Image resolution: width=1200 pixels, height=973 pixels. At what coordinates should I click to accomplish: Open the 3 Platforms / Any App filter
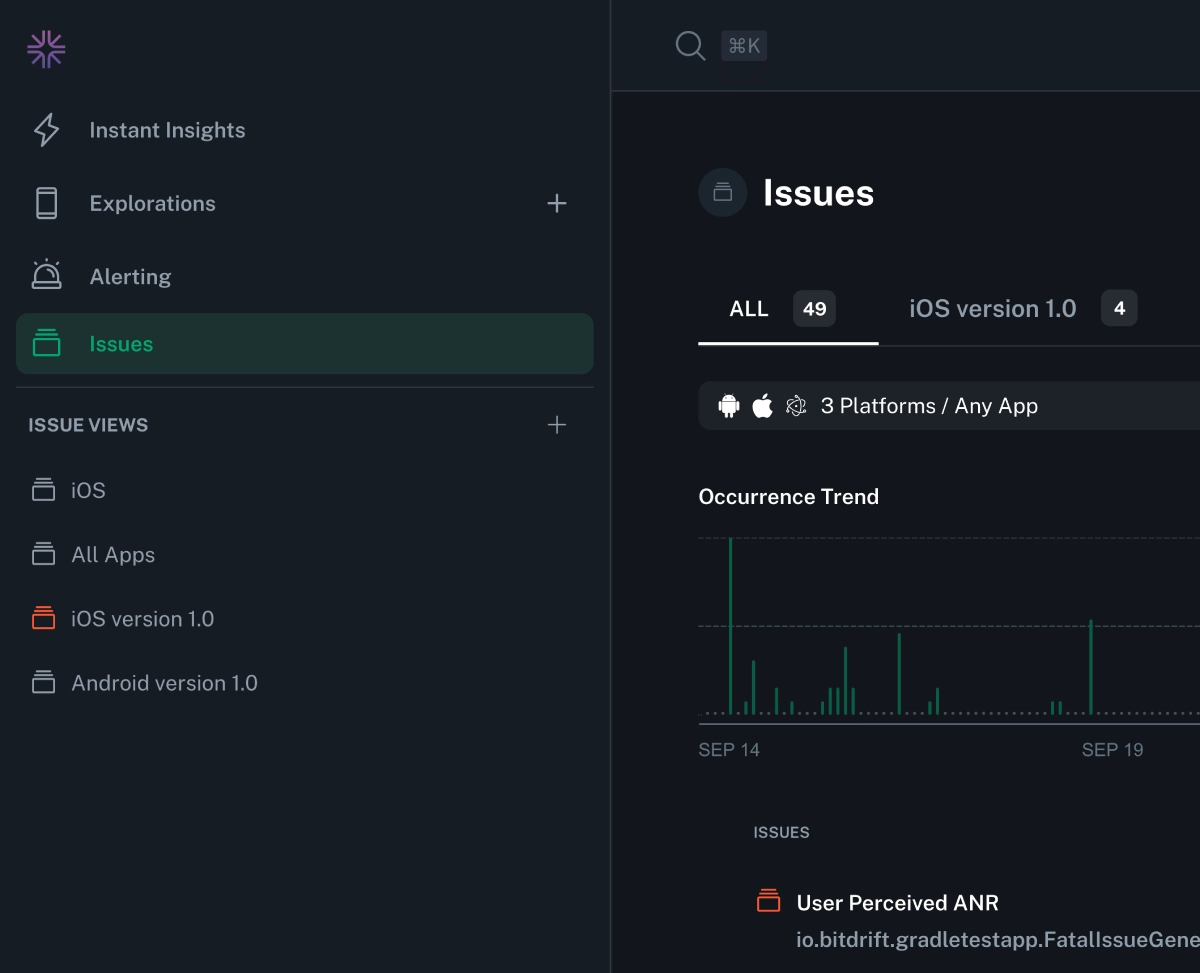tap(930, 405)
